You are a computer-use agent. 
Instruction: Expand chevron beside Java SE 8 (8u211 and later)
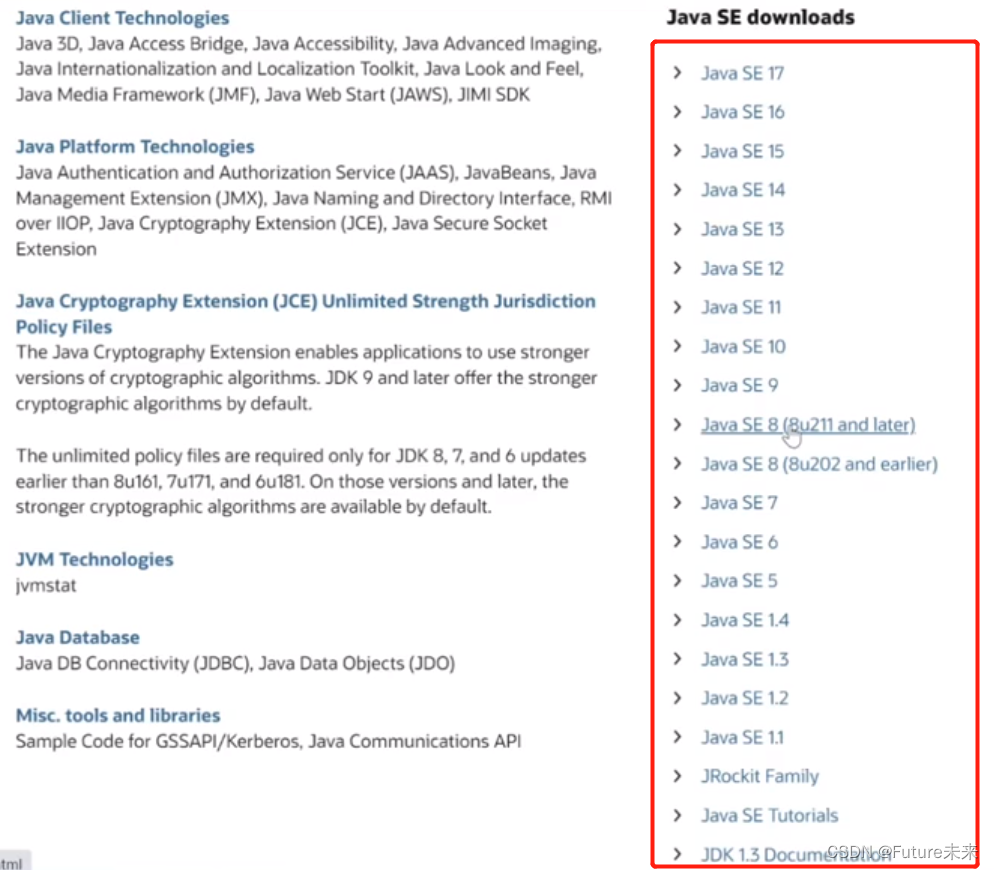[x=678, y=424]
